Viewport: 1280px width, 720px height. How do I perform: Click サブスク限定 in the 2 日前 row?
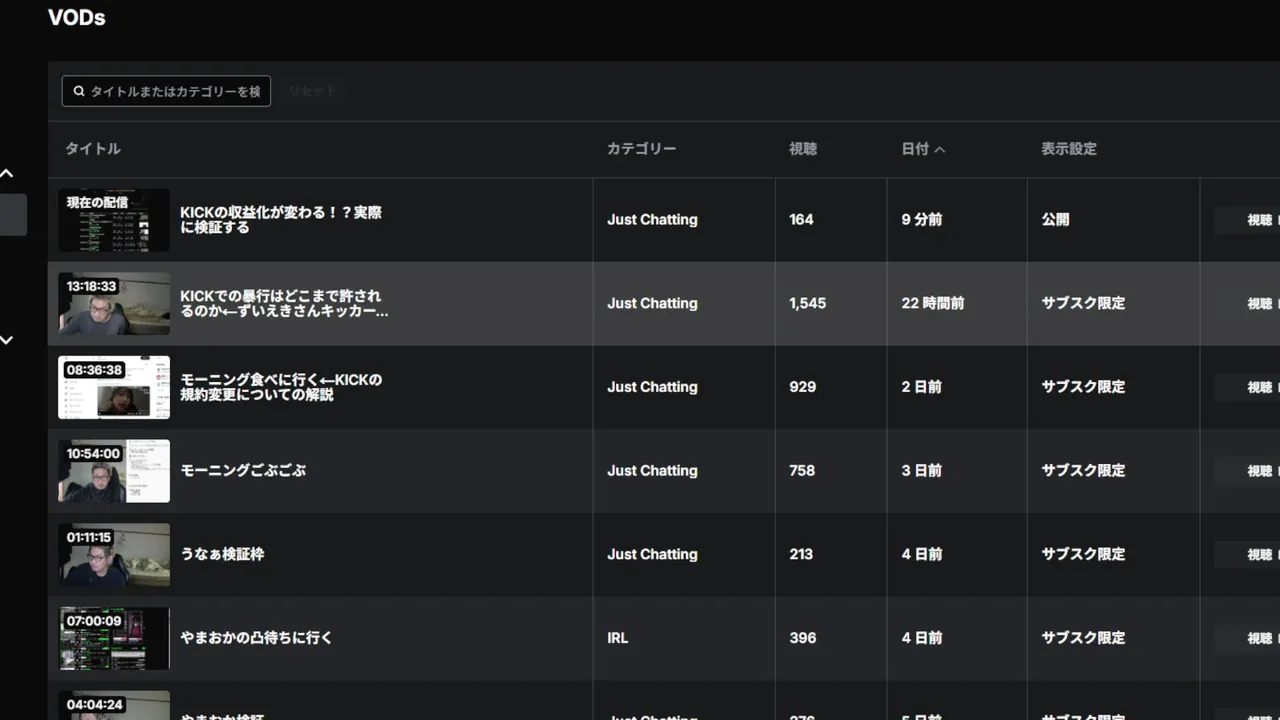1083,387
